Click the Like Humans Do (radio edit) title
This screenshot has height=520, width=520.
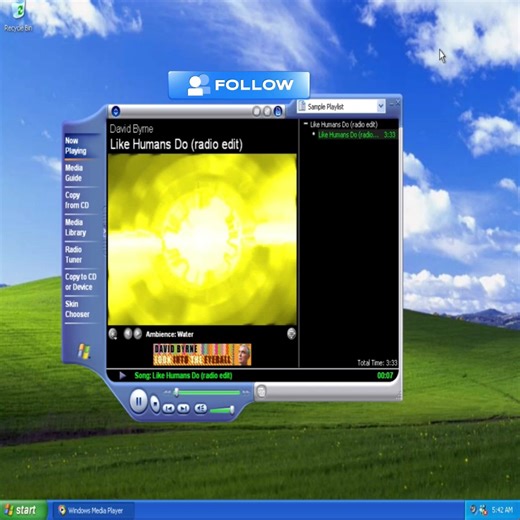tap(176, 144)
